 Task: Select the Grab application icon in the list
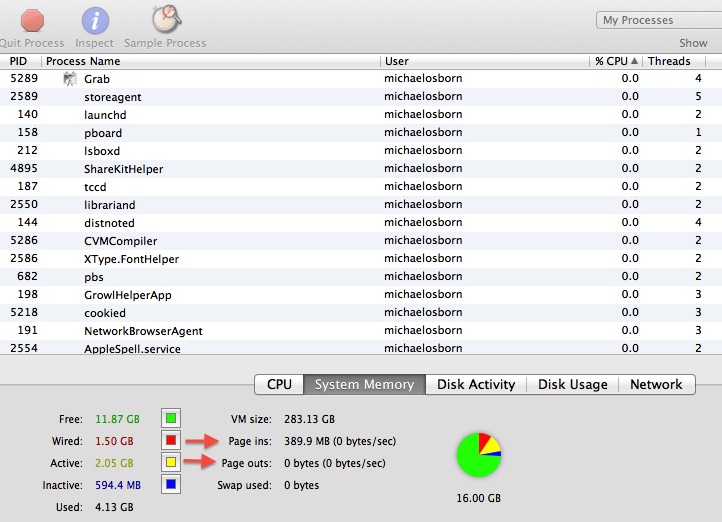tap(70, 79)
